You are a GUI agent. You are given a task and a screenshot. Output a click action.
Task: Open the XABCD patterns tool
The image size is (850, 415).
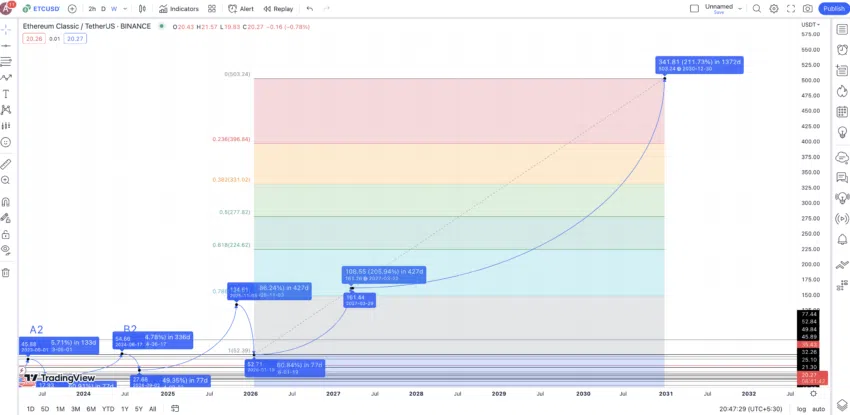pyautogui.click(x=6, y=110)
